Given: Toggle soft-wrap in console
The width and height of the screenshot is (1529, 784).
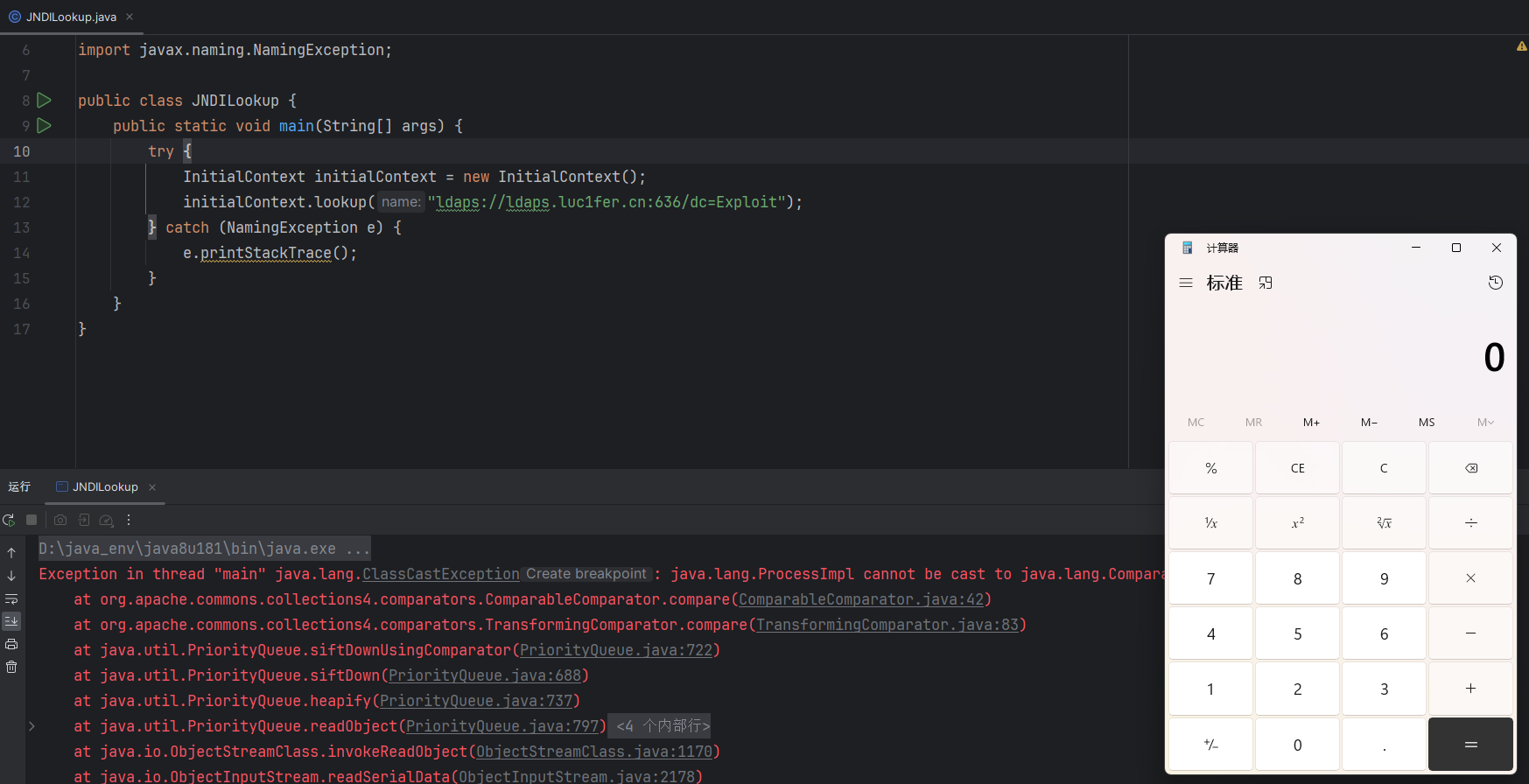Looking at the screenshot, I should [x=11, y=598].
